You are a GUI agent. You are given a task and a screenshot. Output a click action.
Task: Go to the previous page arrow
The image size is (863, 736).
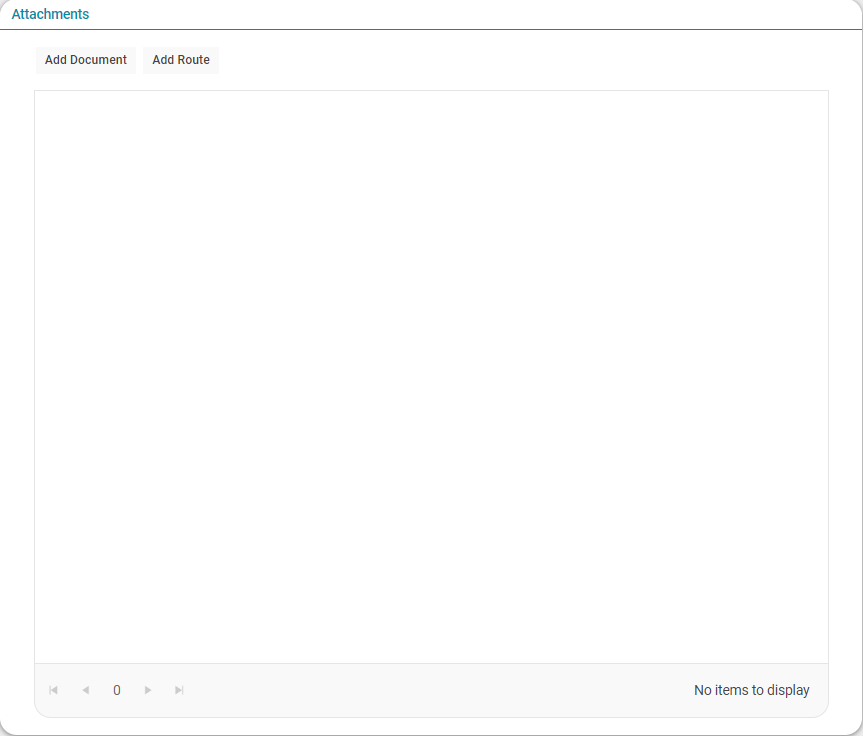[85, 690]
